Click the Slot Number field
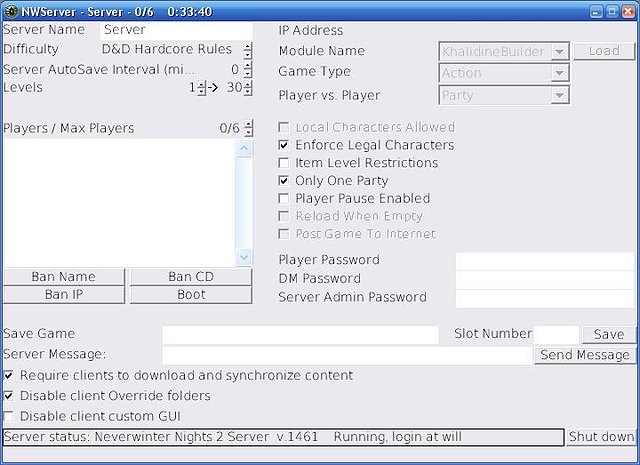The height and width of the screenshot is (465, 640). 557,335
